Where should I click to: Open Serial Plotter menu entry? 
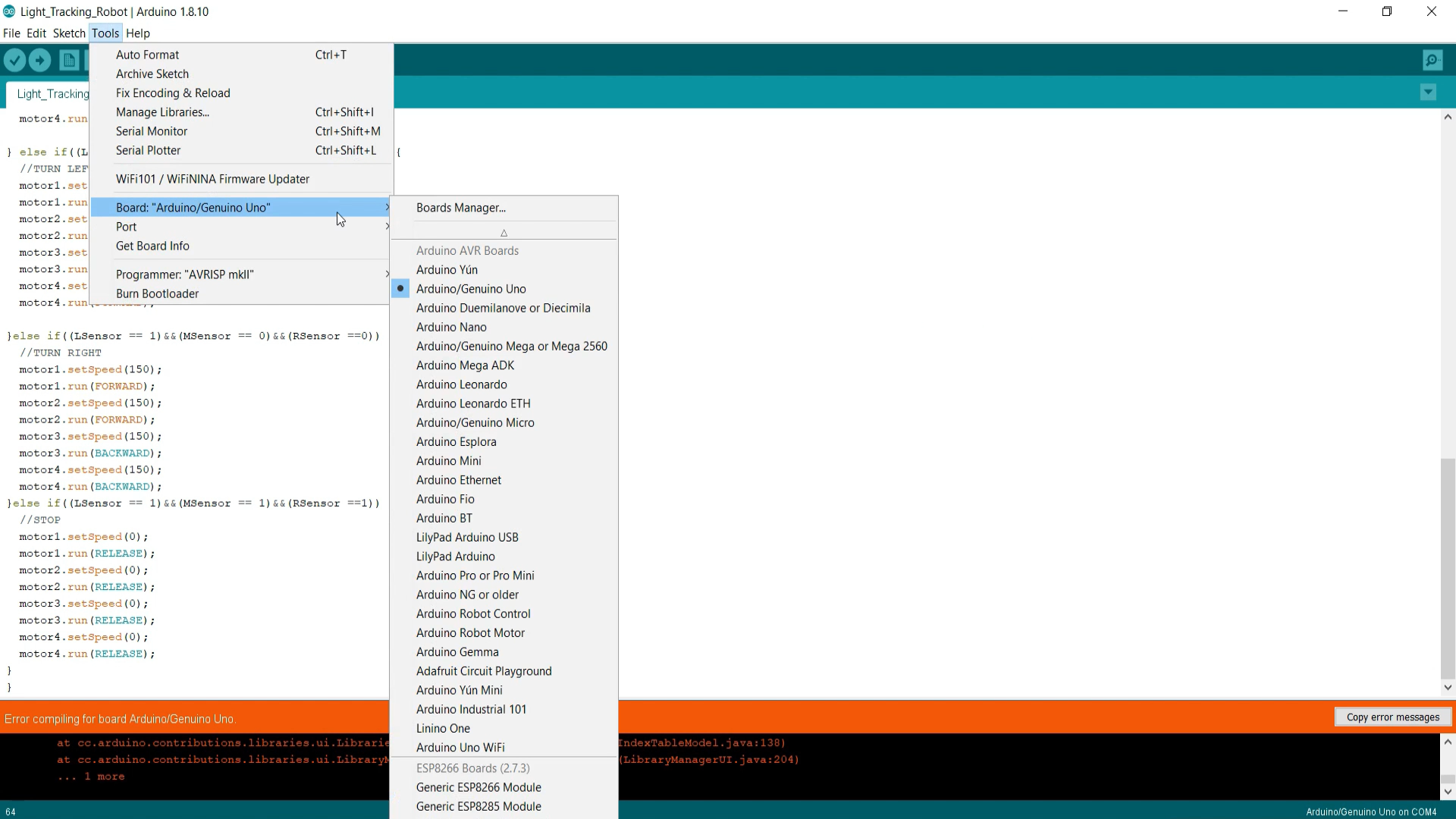point(241,150)
